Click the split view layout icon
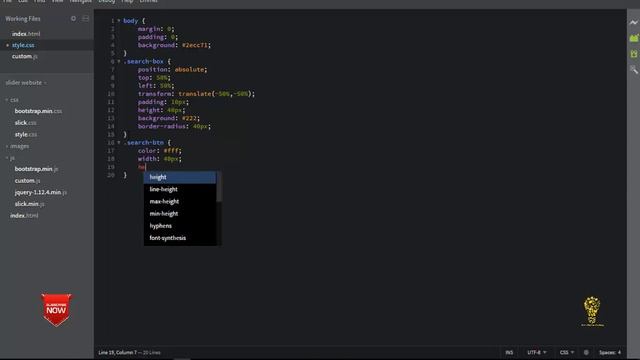The width and height of the screenshot is (640, 360). (x=85, y=18)
